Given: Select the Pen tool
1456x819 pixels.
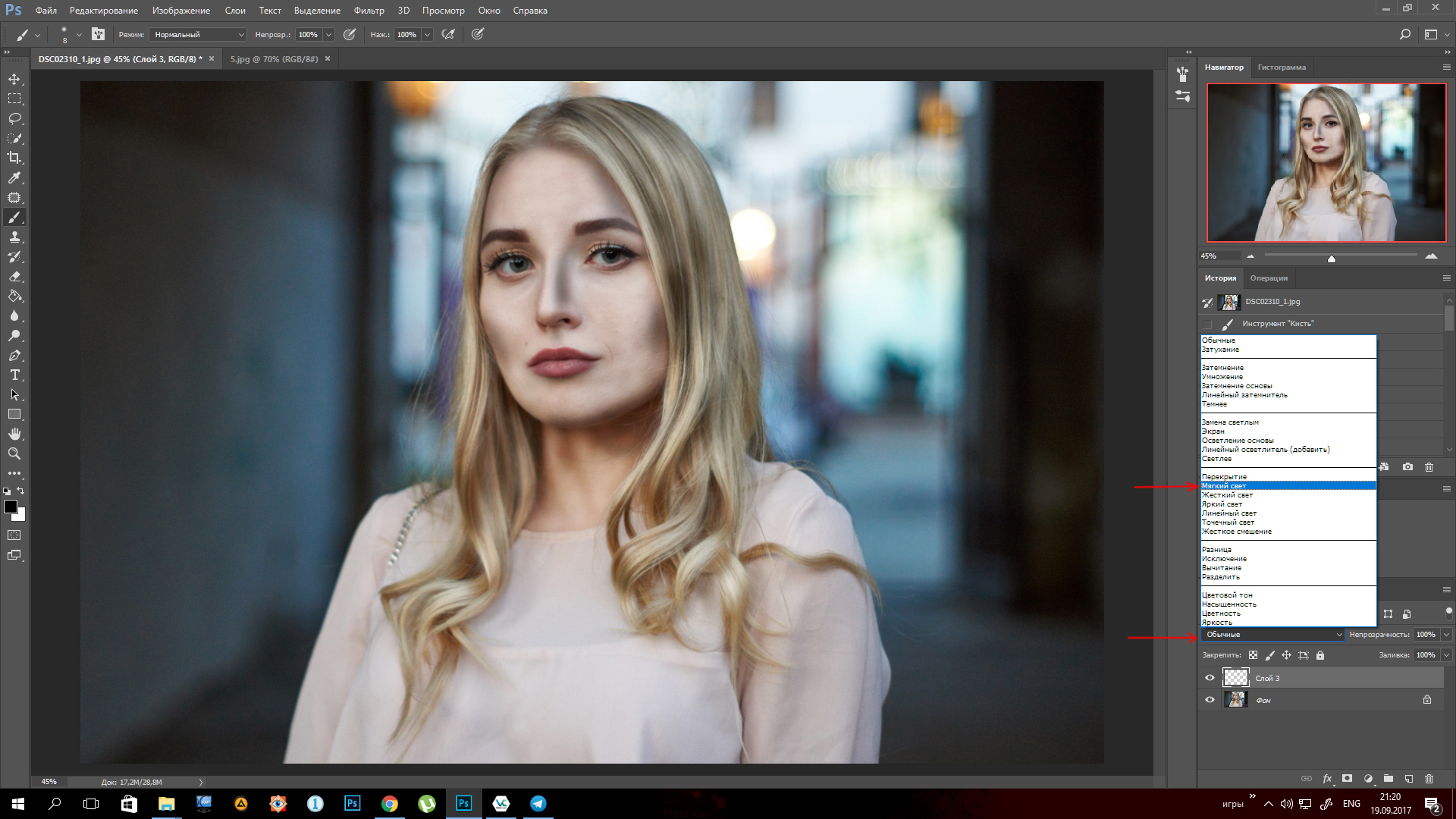Looking at the screenshot, I should coord(14,356).
